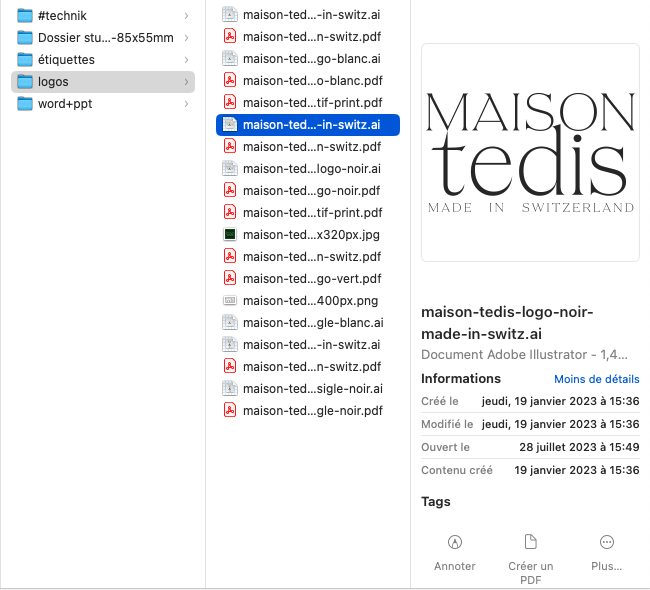
Task: Select the Illustrator icon of maison-ted...gle-blanc.ai
Action: point(230,323)
